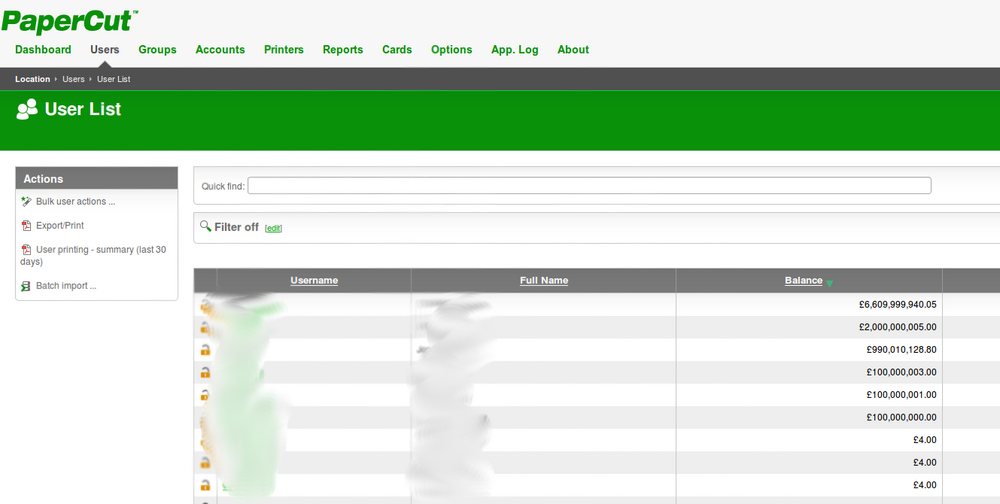1000x504 pixels.
Task: View the App. Log tab
Action: [515, 50]
